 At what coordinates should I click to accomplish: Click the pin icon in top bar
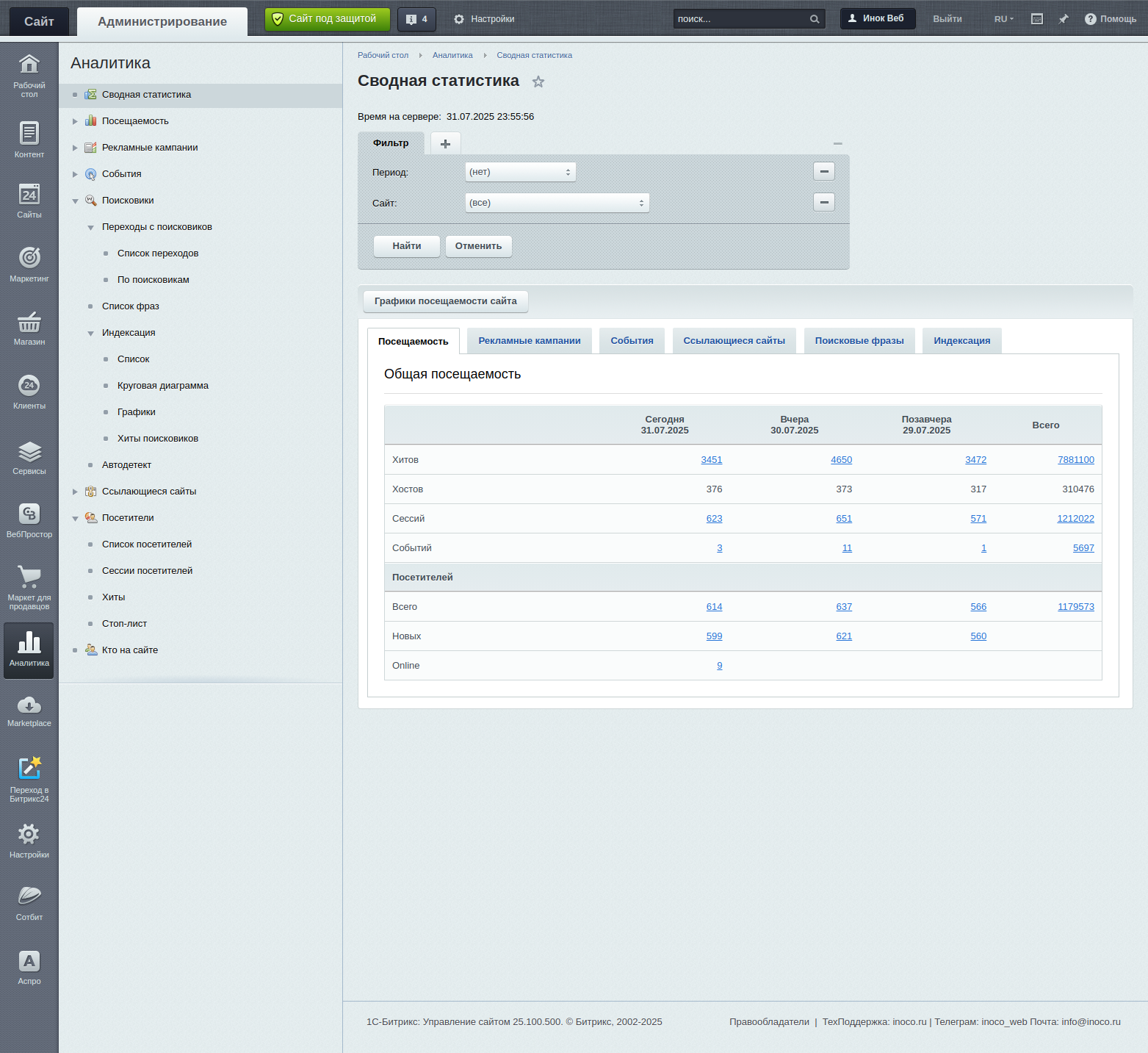tap(1063, 19)
